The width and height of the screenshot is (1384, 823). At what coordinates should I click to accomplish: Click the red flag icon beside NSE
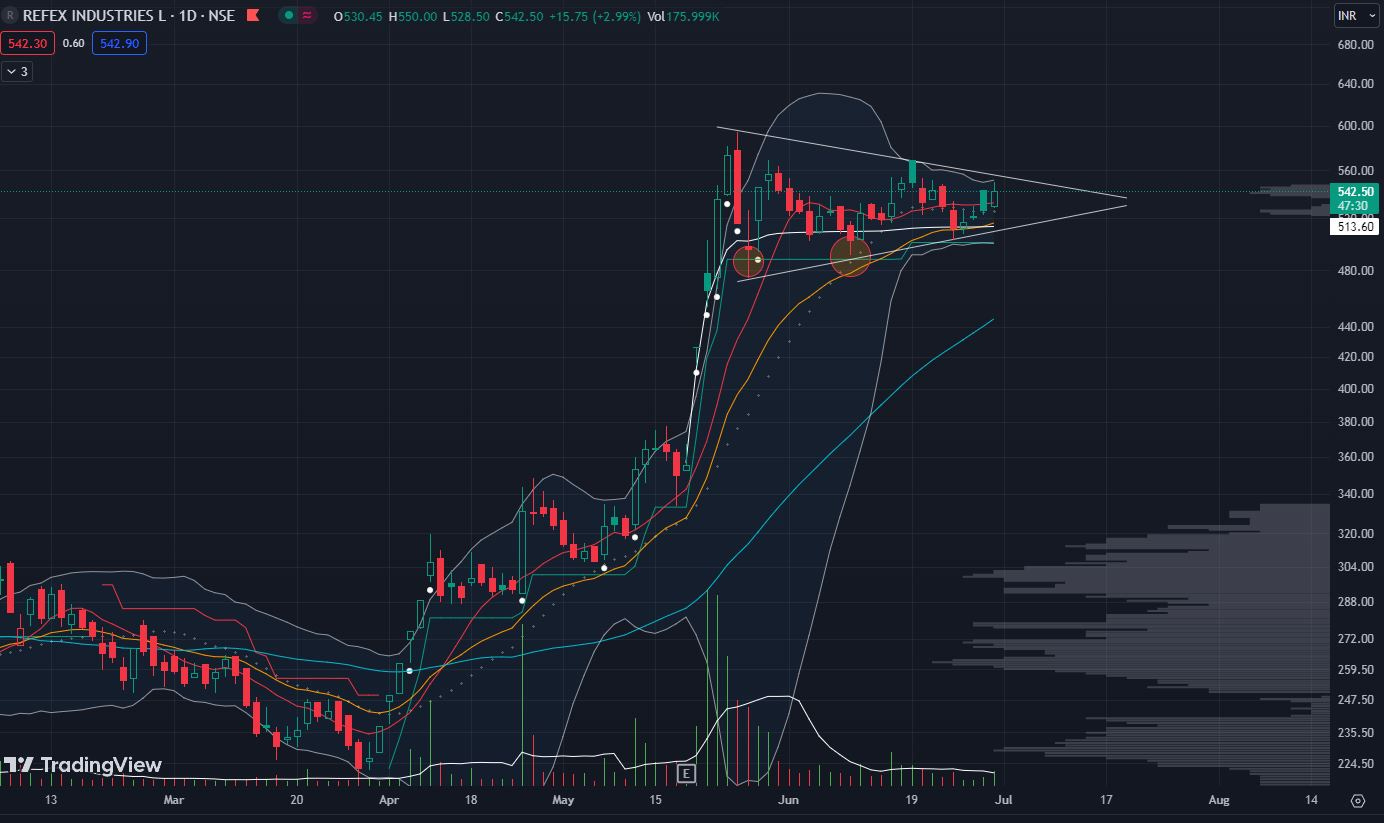coord(253,16)
